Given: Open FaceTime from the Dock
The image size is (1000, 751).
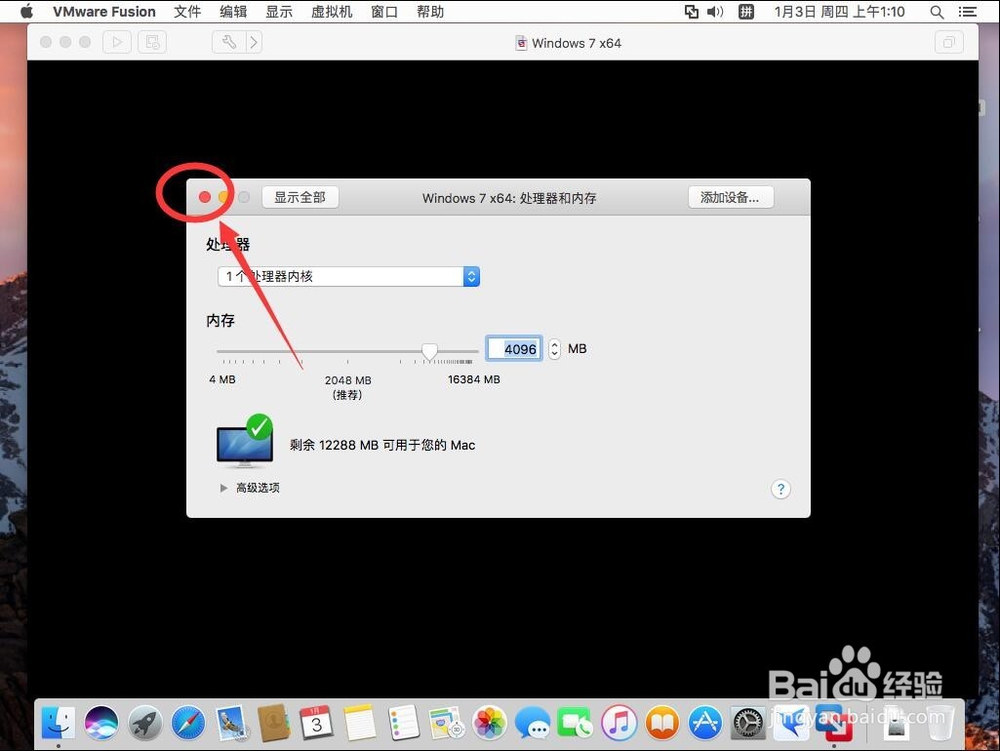Looking at the screenshot, I should click(575, 723).
